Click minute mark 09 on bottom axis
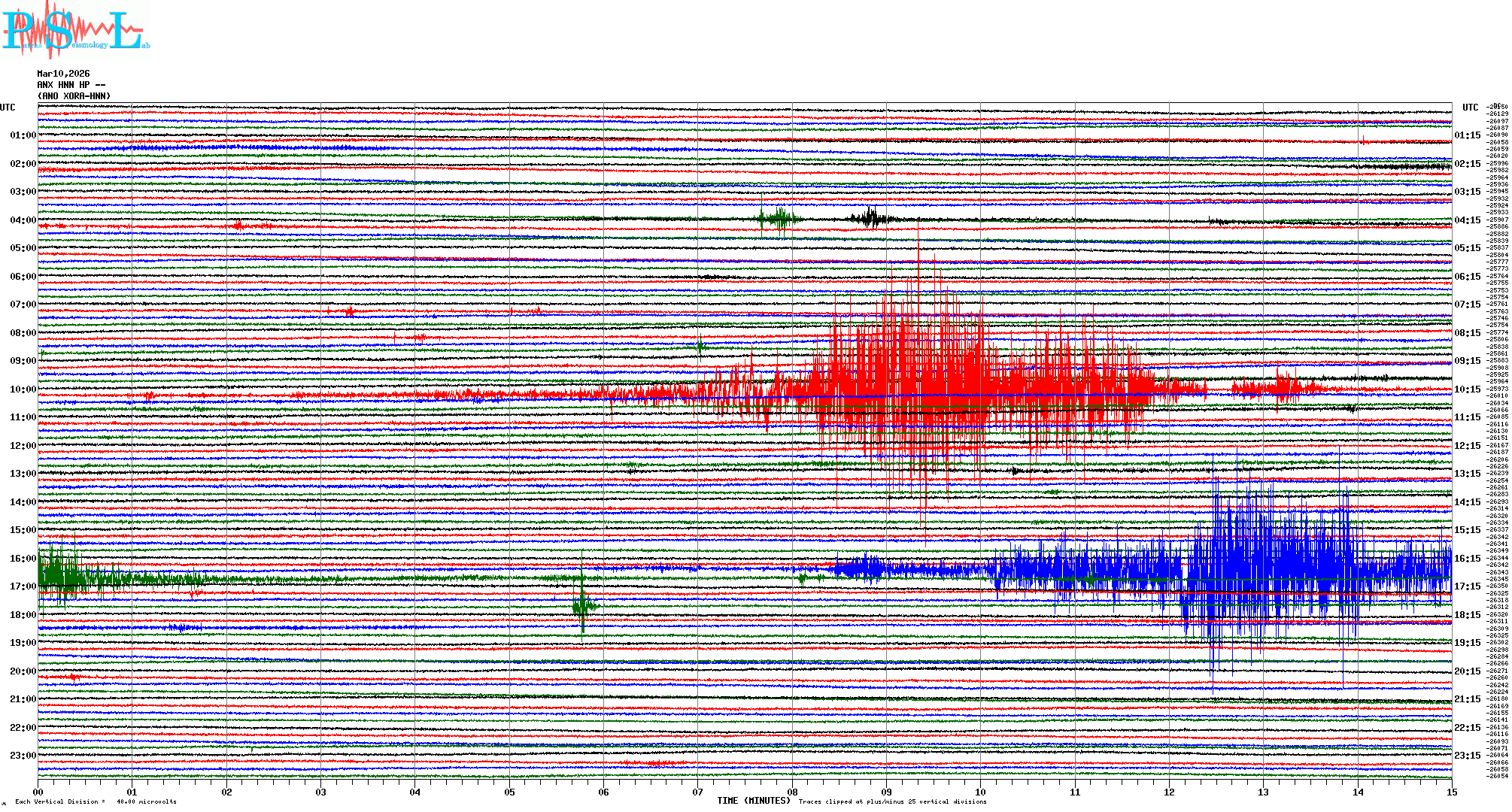 (x=886, y=792)
